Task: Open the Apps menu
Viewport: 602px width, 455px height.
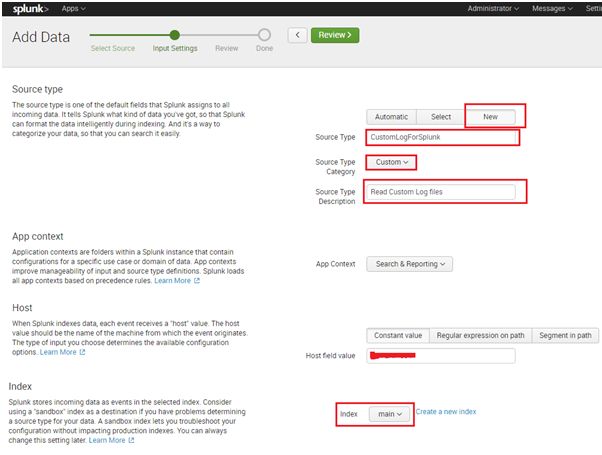Action: (x=73, y=8)
